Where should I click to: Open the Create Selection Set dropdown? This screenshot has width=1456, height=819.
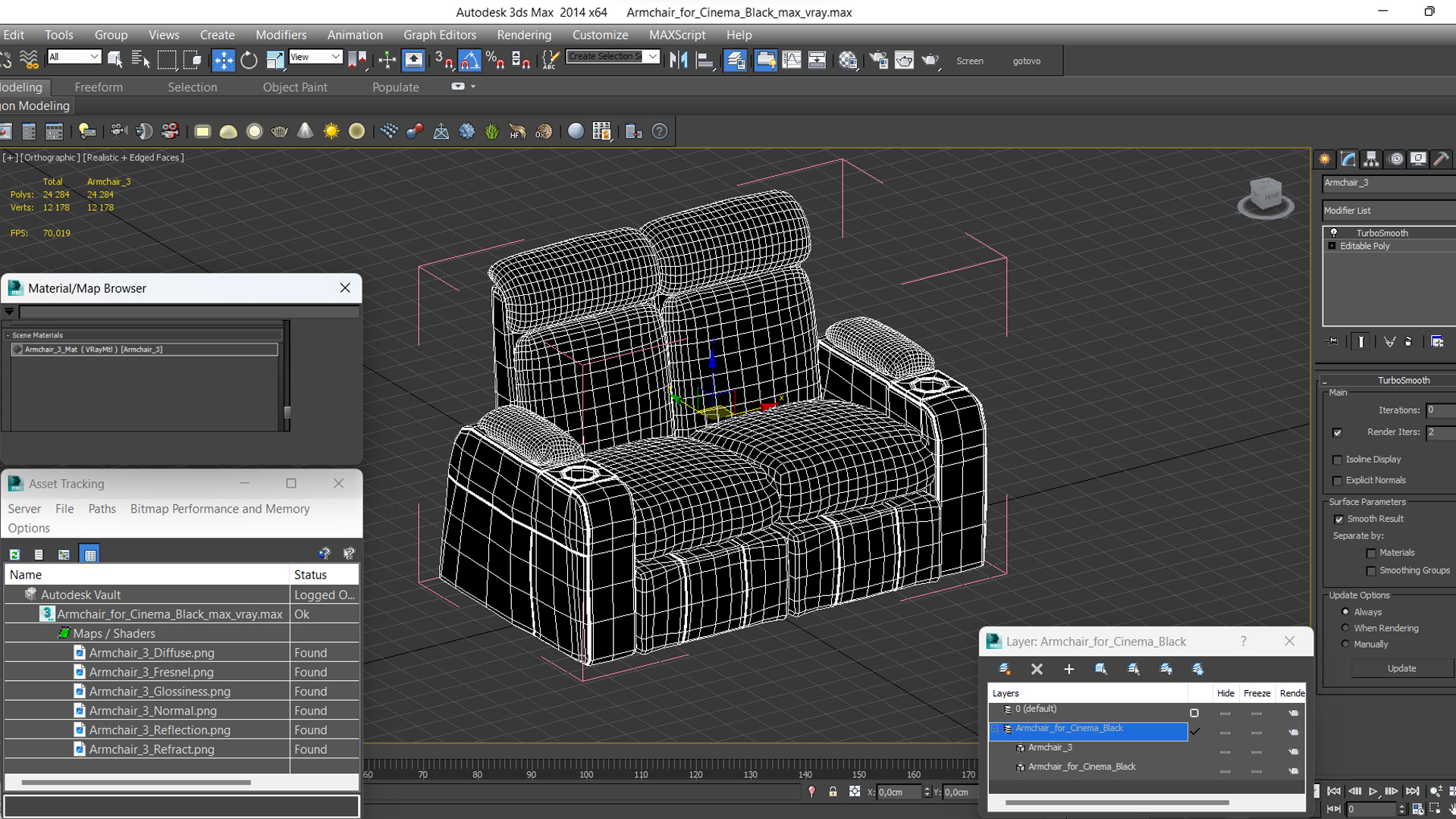point(613,56)
